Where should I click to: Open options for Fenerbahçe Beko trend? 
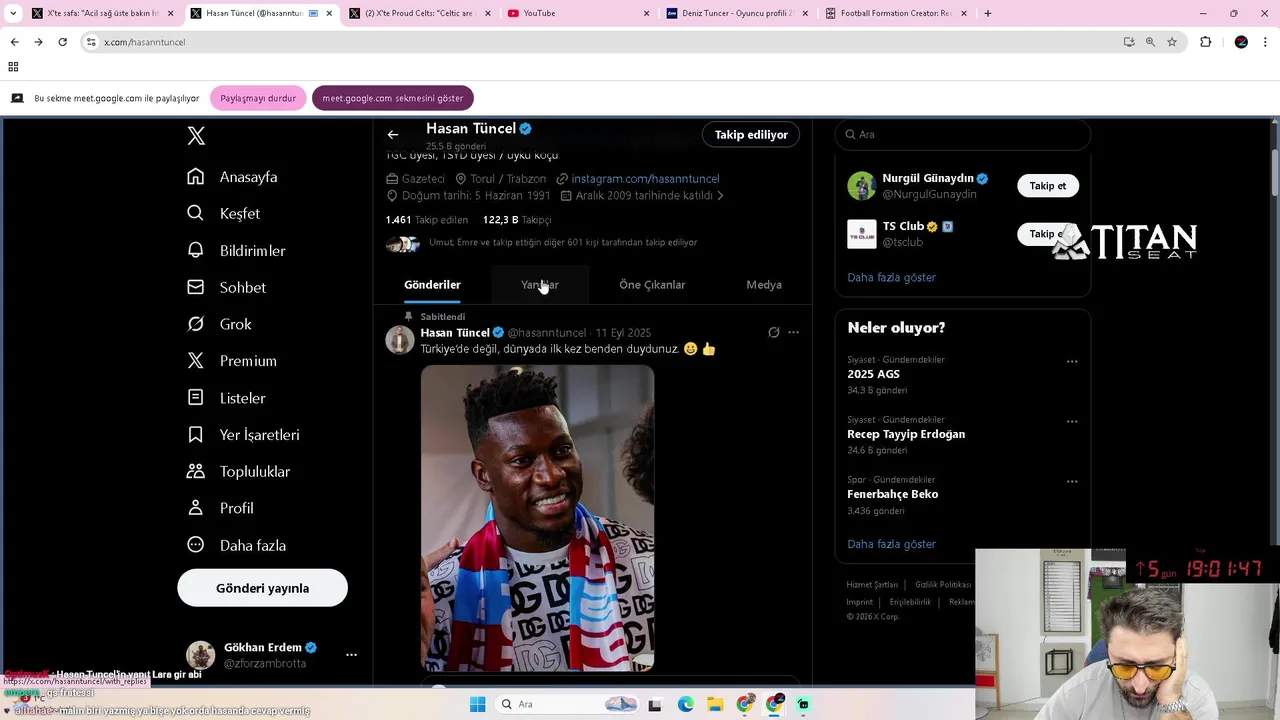(1072, 481)
